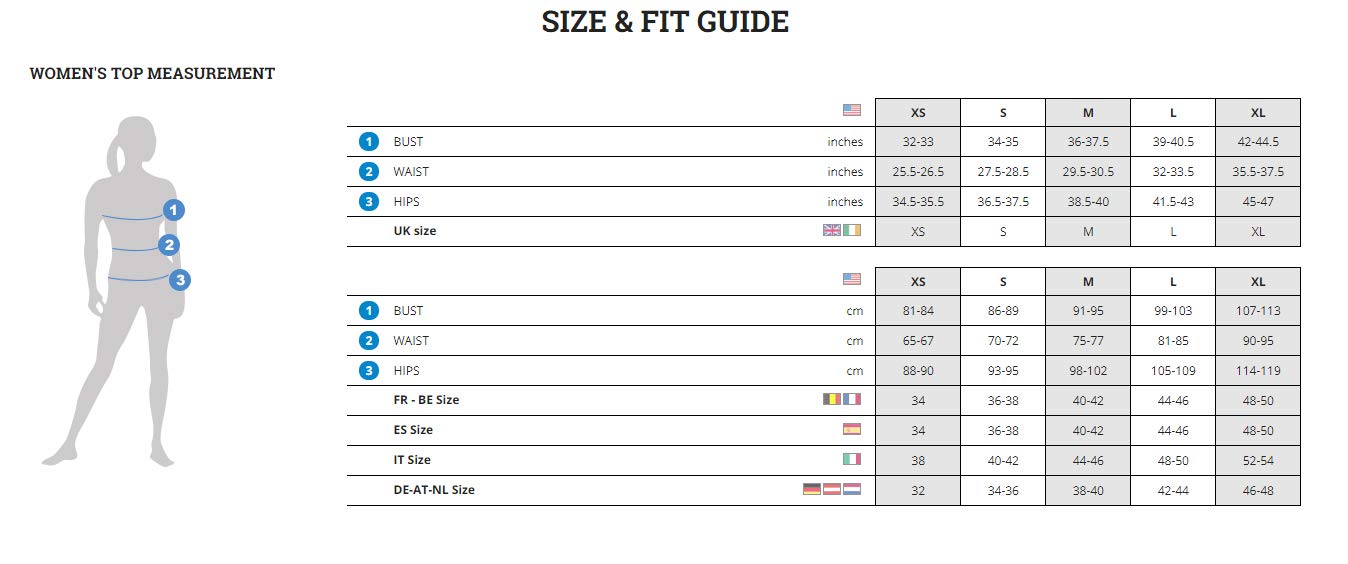Select the XS column header in the cm table
The width and height of the screenshot is (1348, 564).
[917, 282]
